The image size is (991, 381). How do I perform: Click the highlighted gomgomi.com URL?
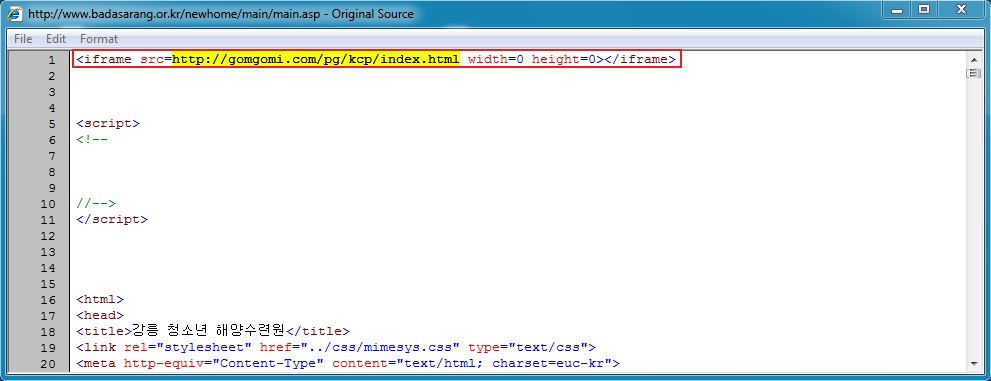click(316, 59)
